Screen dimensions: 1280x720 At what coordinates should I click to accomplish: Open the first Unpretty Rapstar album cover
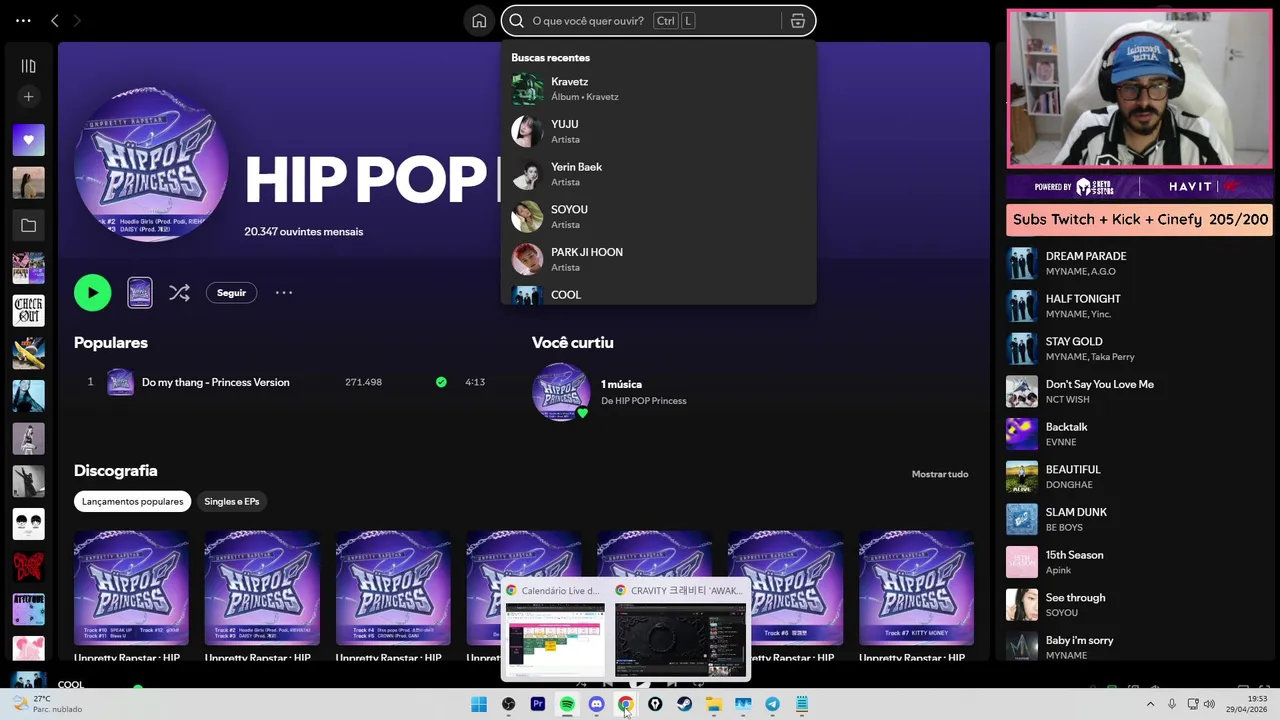131,588
